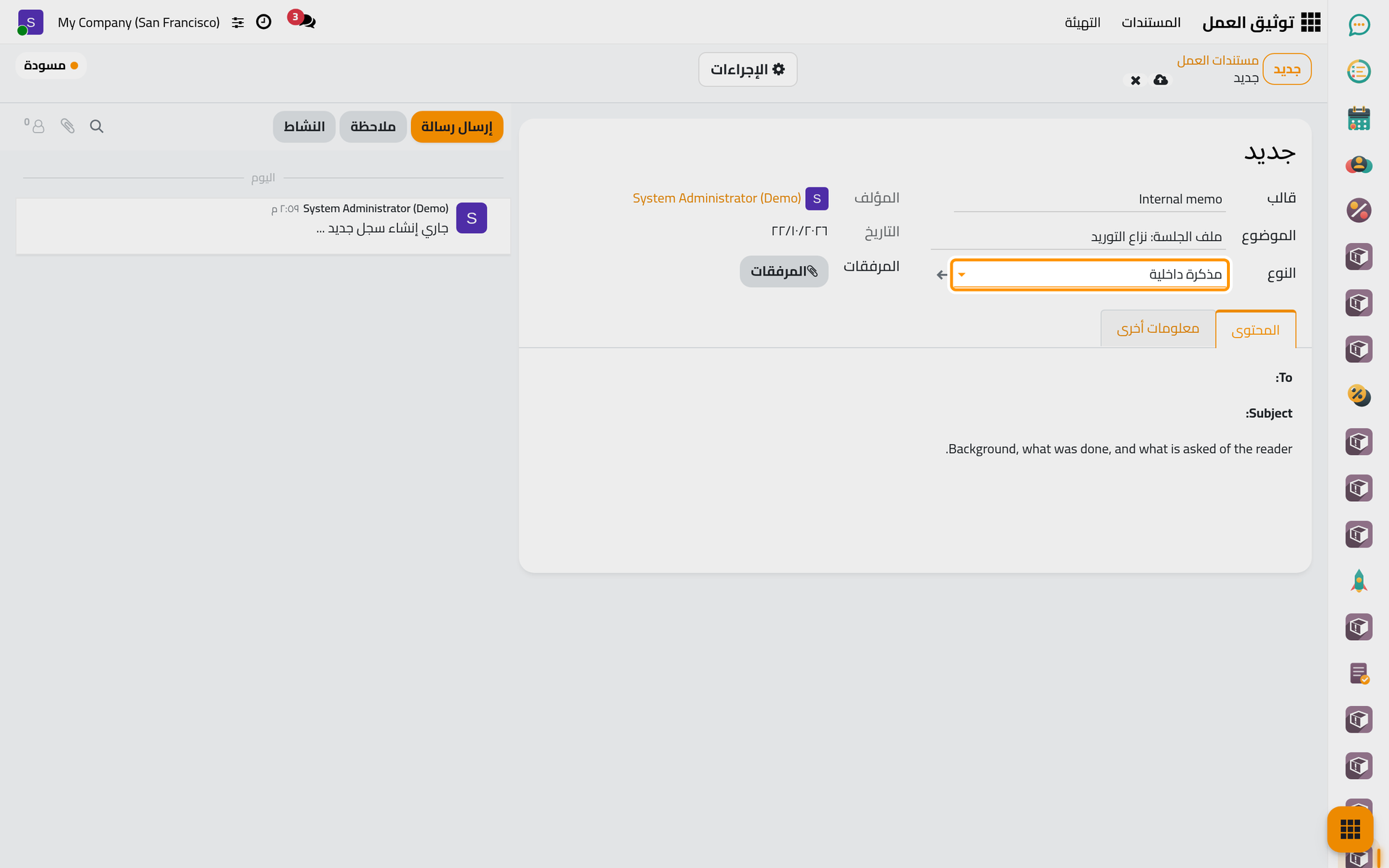
Task: Click the To: line in content
Action: click(x=1284, y=378)
